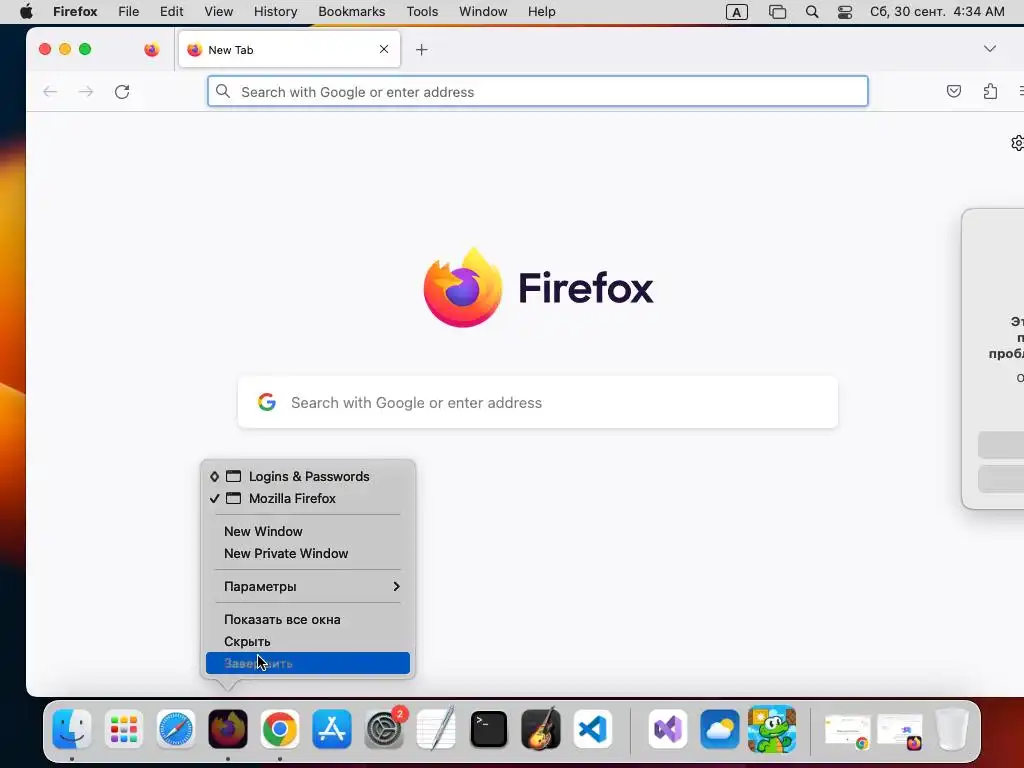The height and width of the screenshot is (768, 1024).
Task: Open the App Store dock icon
Action: (x=332, y=729)
